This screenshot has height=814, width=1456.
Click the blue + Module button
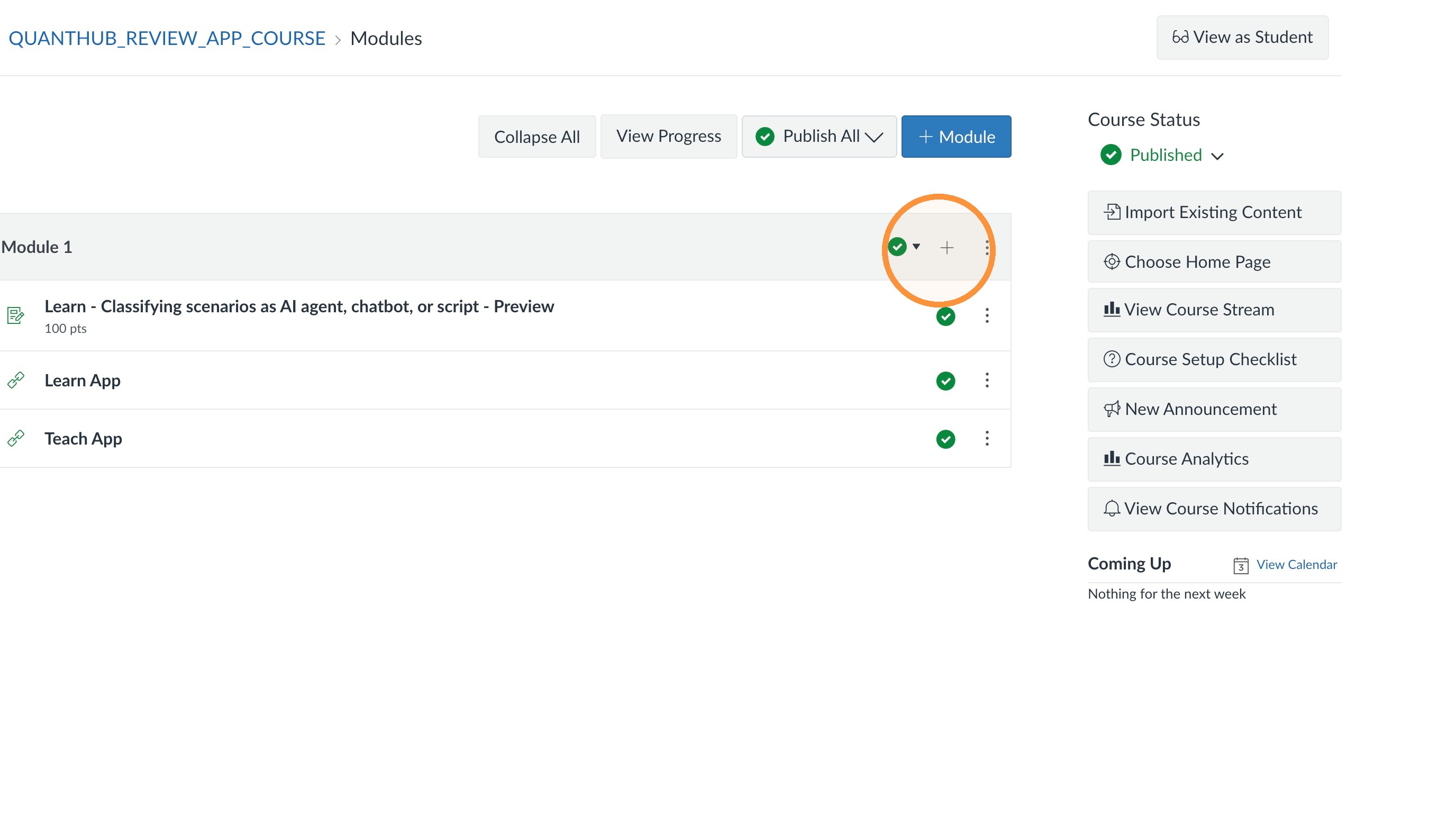coord(956,136)
